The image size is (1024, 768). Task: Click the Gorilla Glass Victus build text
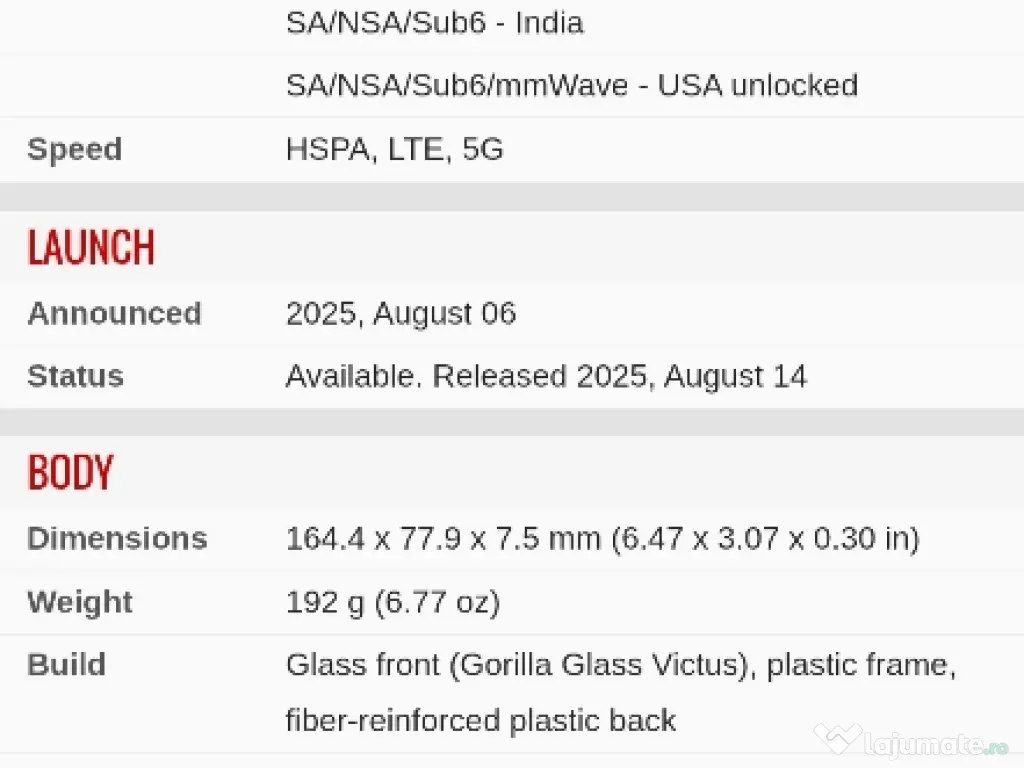click(602, 665)
